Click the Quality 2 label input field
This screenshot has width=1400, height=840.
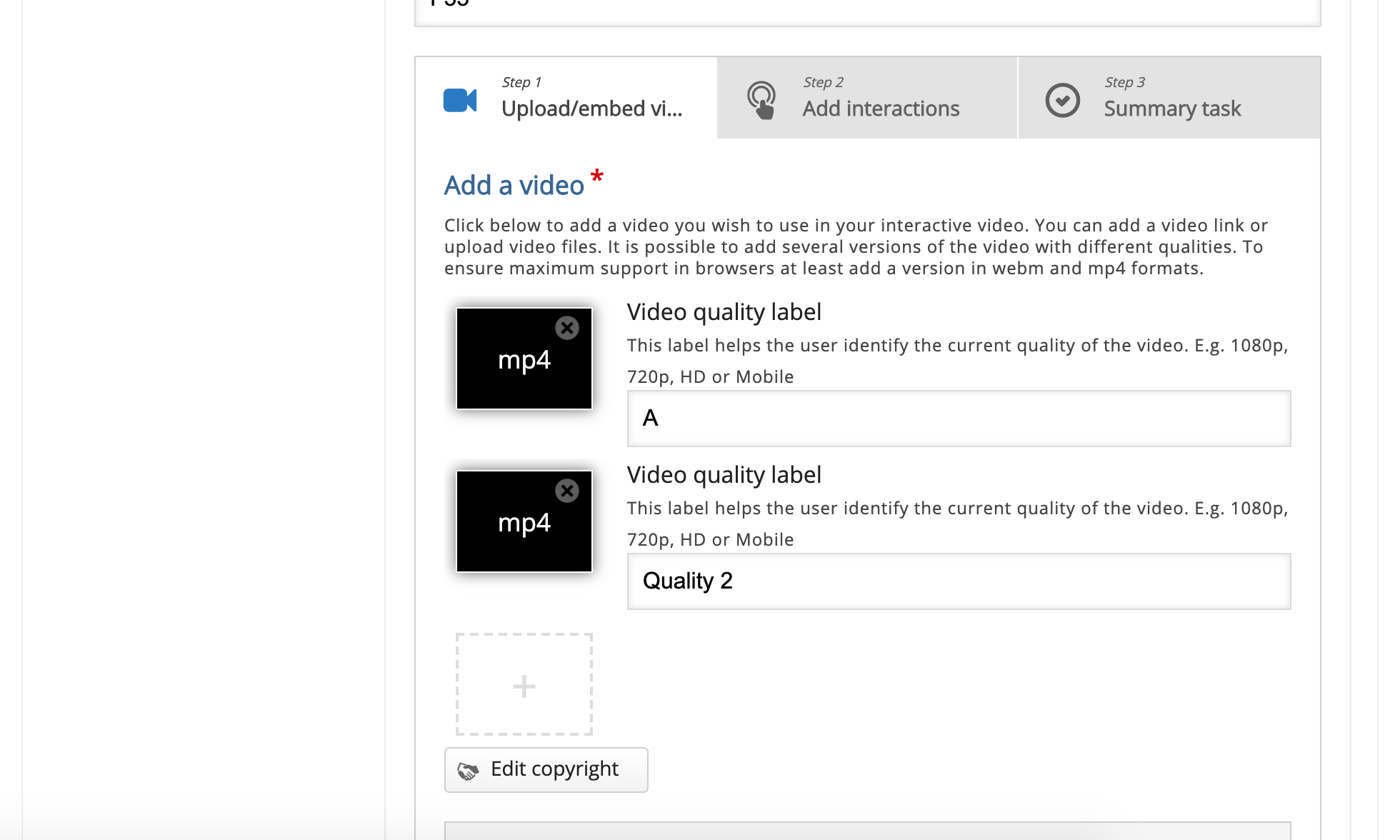click(x=959, y=581)
